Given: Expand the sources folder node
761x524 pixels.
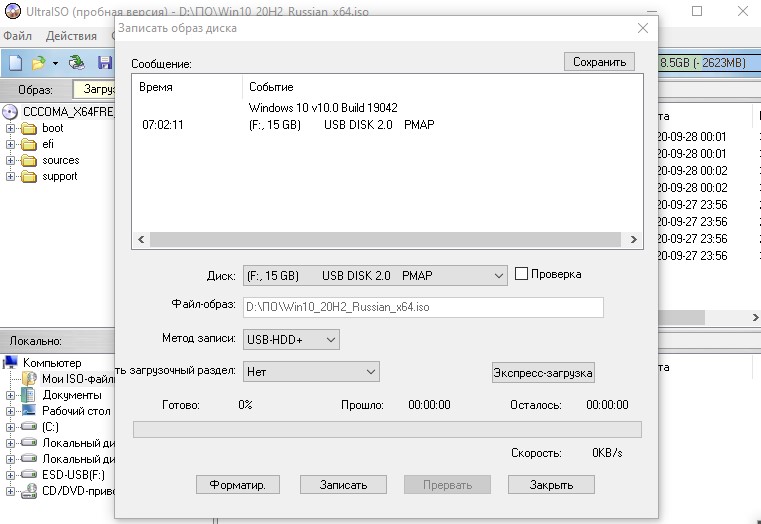Looking at the screenshot, I should click(x=10, y=161).
